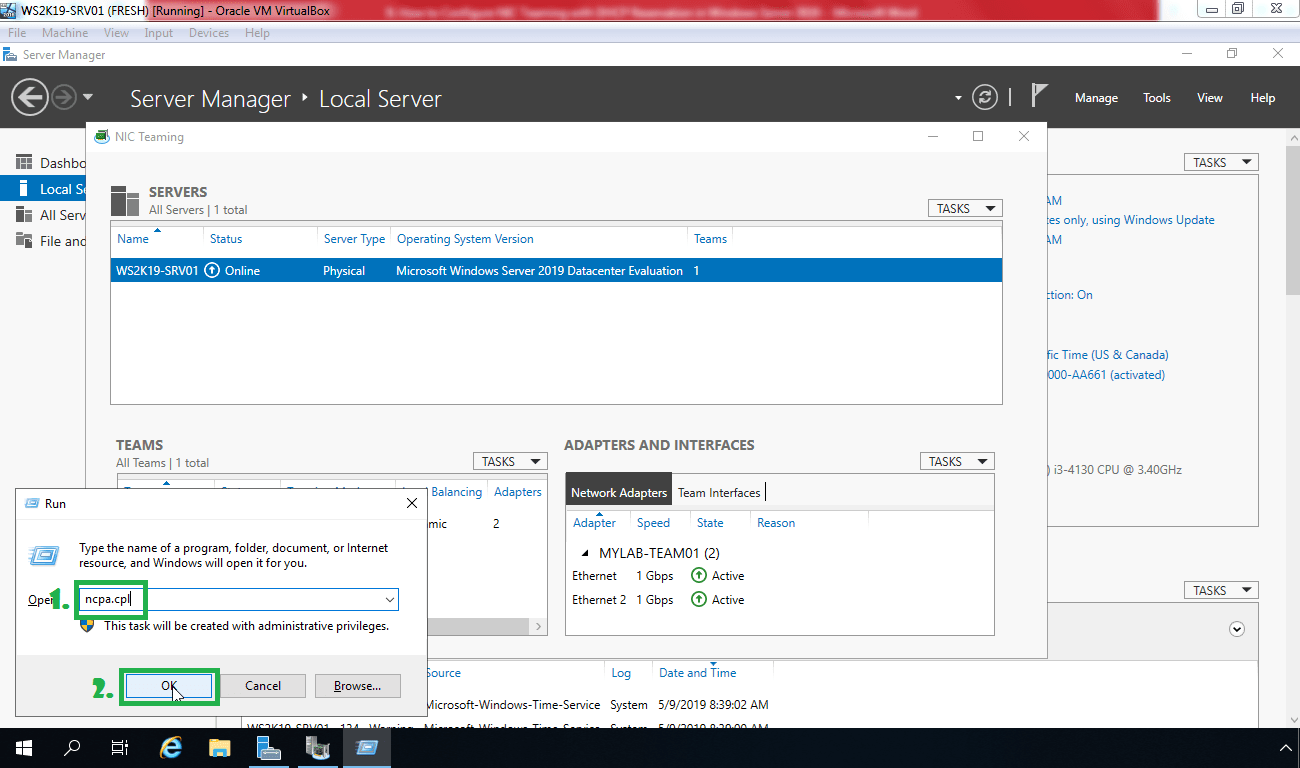Launch Internet Explorer from the taskbar
Viewport: 1300px width, 768px height.
(172, 747)
